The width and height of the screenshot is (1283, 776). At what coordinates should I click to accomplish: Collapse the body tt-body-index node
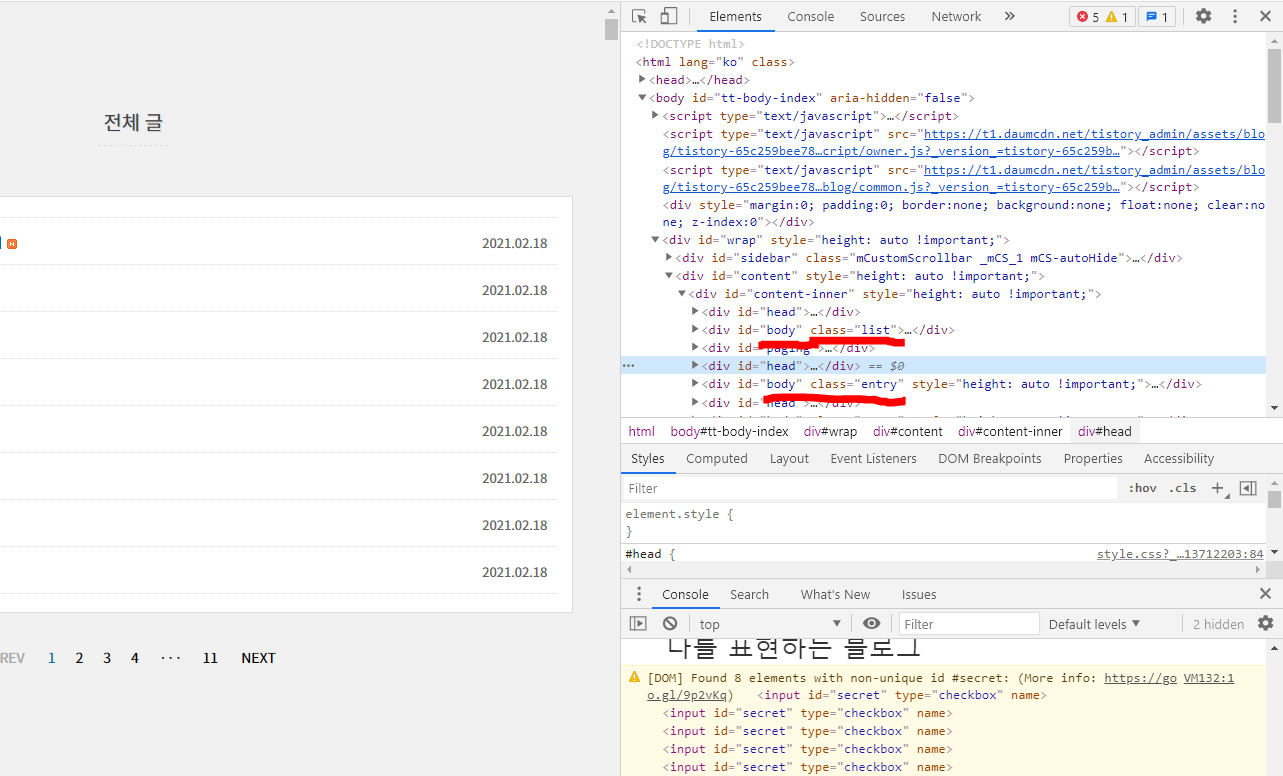(643, 98)
